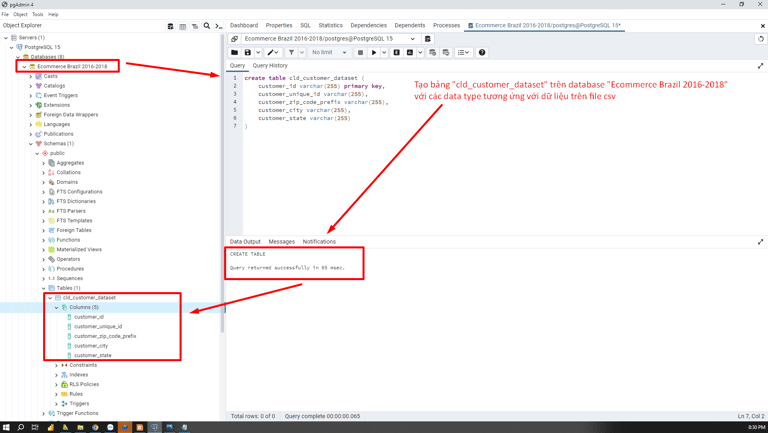Click the Explain query icon
Screen dimensions: 768x433
[397, 52]
